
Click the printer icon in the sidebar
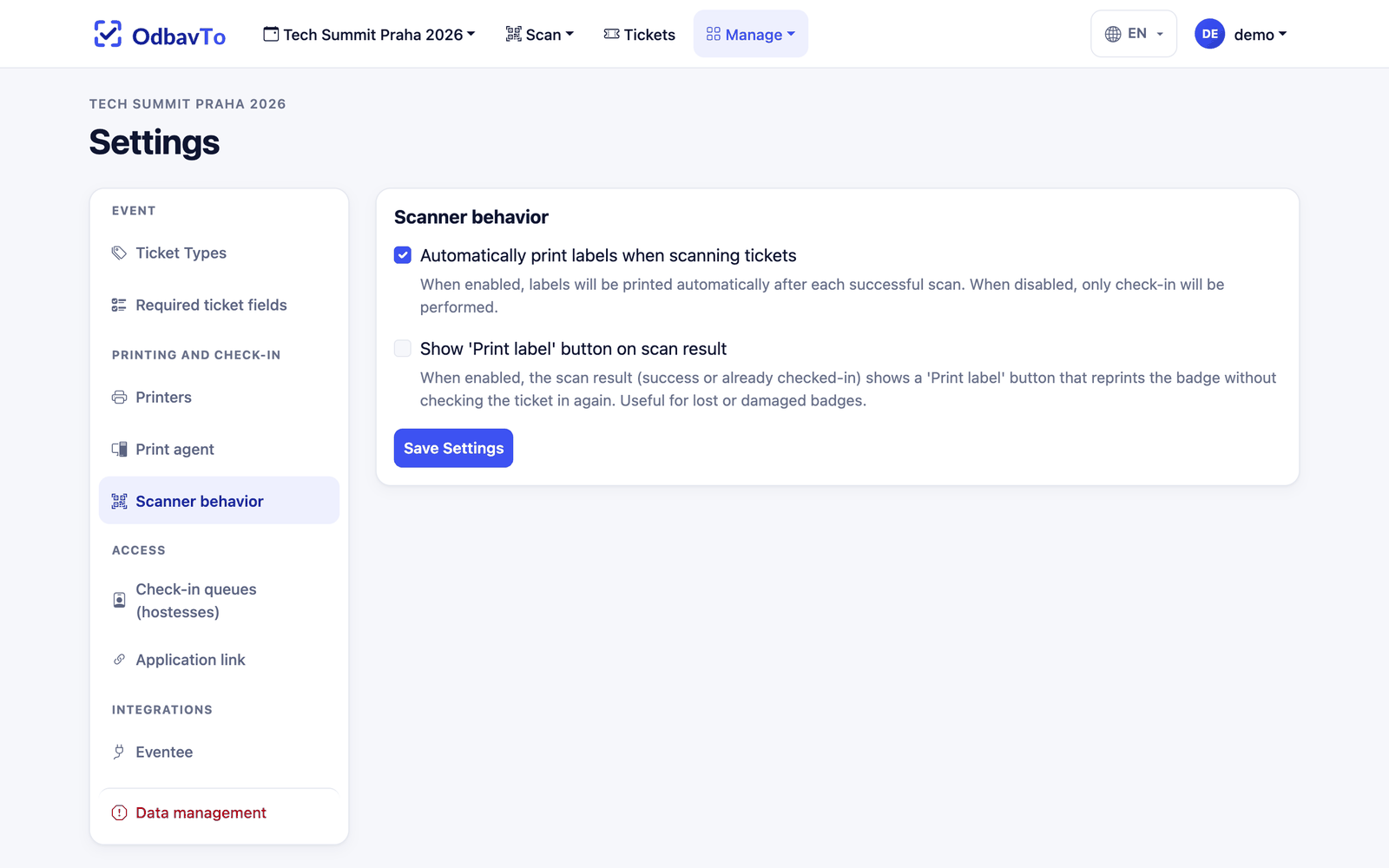pyautogui.click(x=119, y=397)
